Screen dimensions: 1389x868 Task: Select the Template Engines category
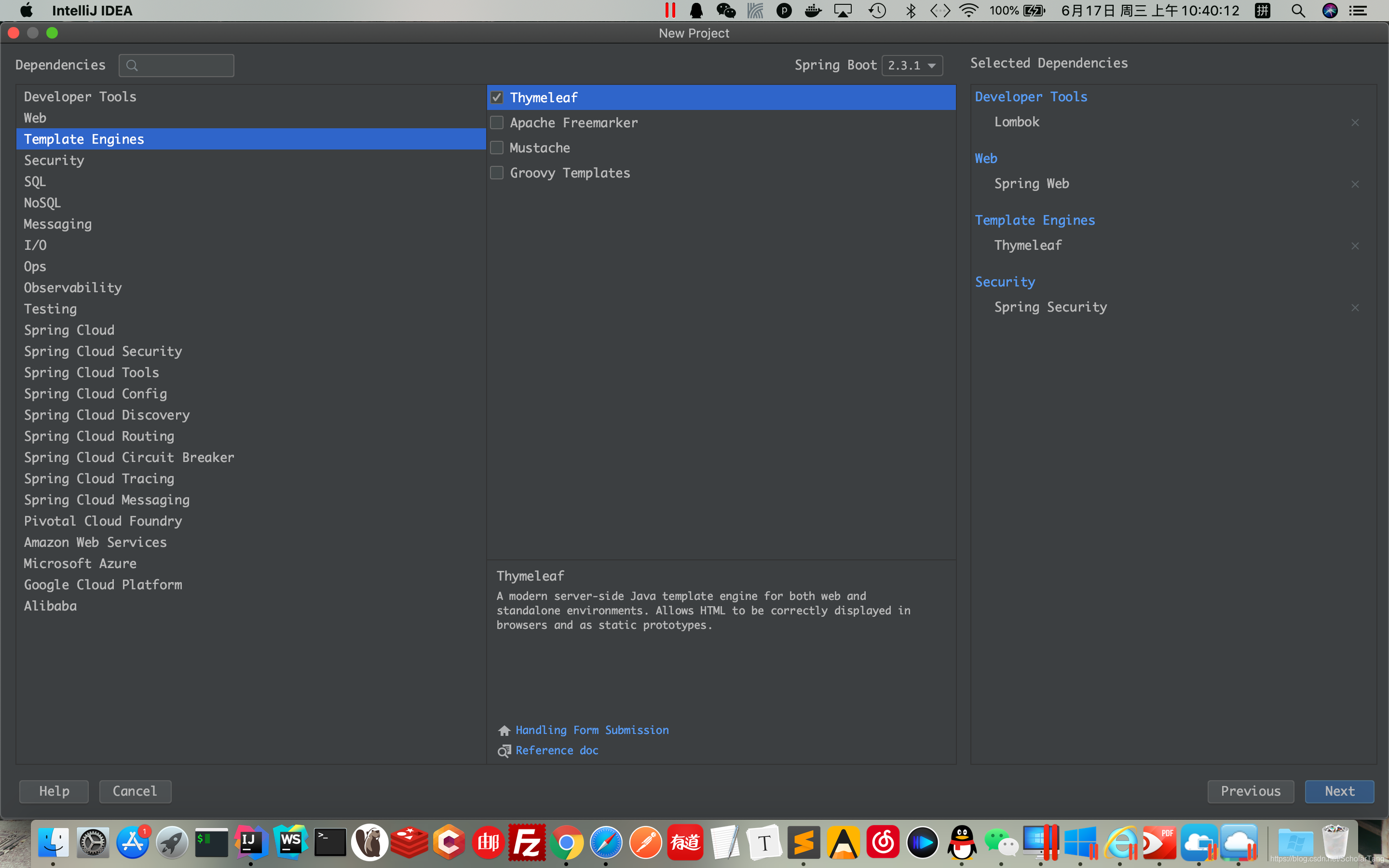251,139
